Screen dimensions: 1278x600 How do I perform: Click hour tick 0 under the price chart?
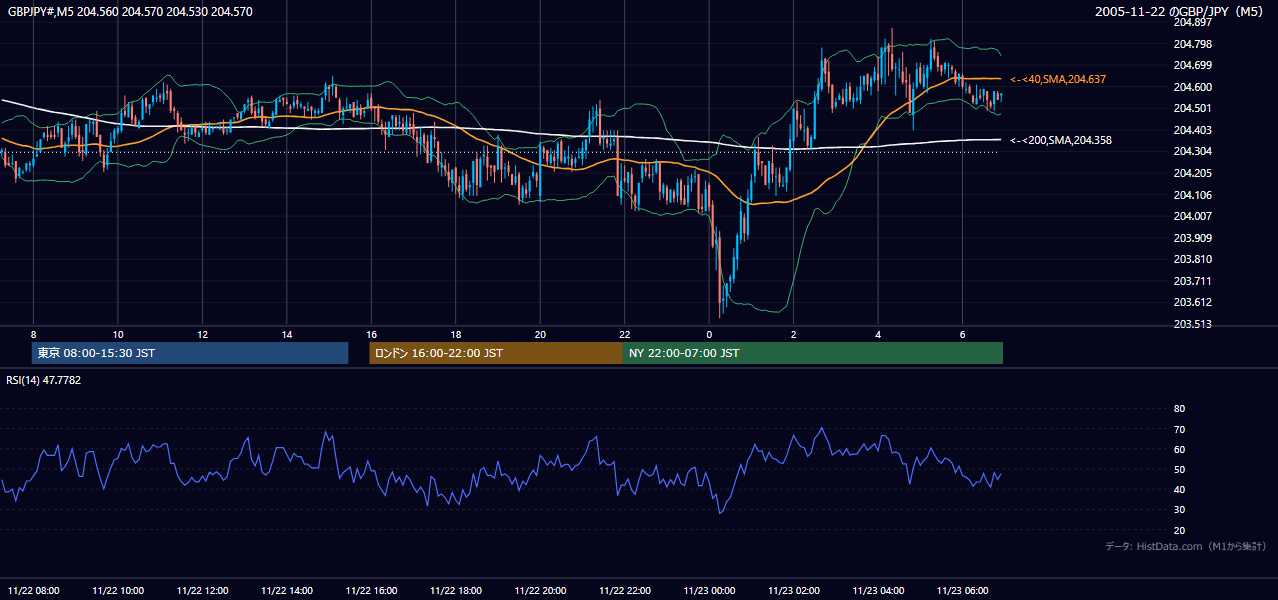point(709,334)
